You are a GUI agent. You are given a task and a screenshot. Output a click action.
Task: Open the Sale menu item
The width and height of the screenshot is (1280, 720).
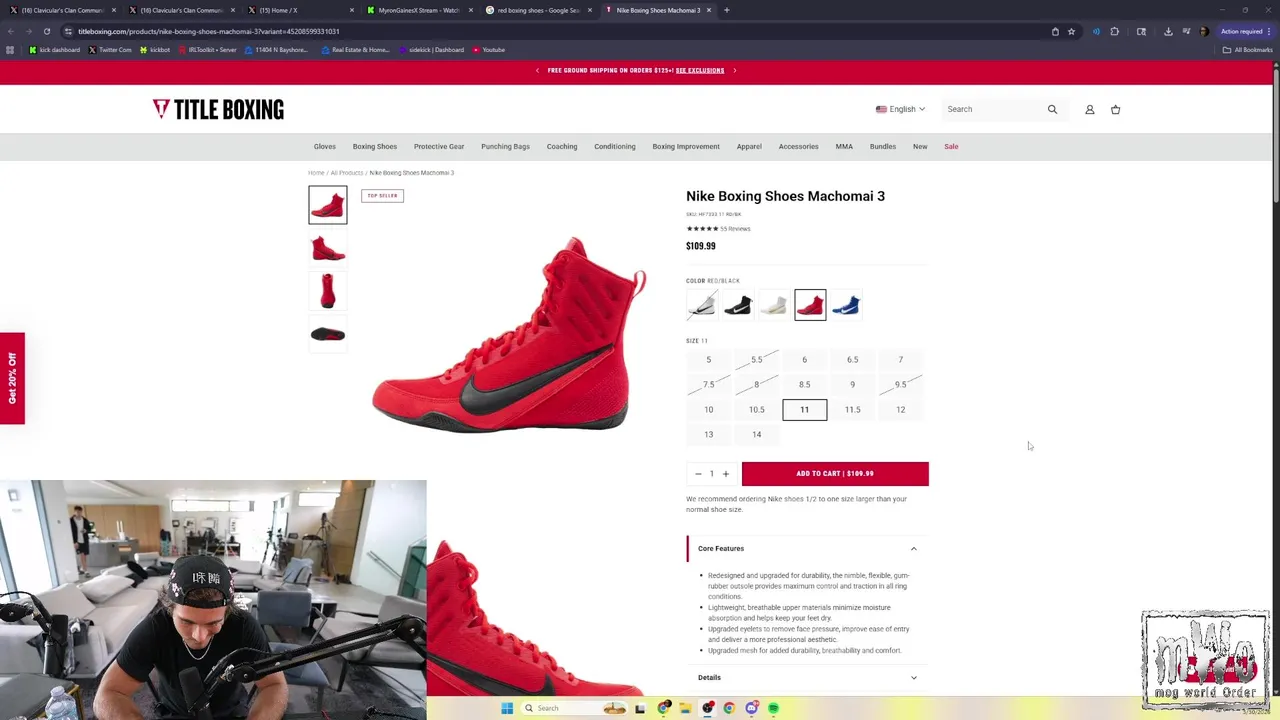tap(951, 147)
